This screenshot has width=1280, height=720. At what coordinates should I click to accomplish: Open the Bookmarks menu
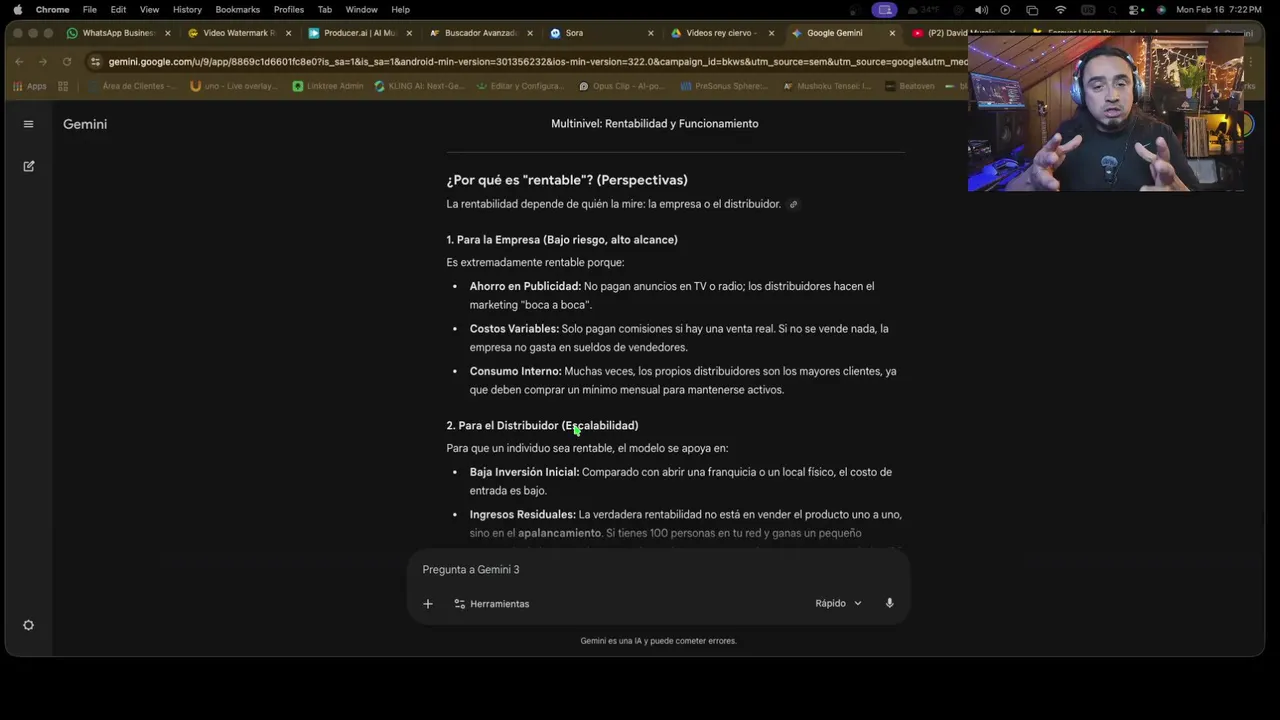238,9
